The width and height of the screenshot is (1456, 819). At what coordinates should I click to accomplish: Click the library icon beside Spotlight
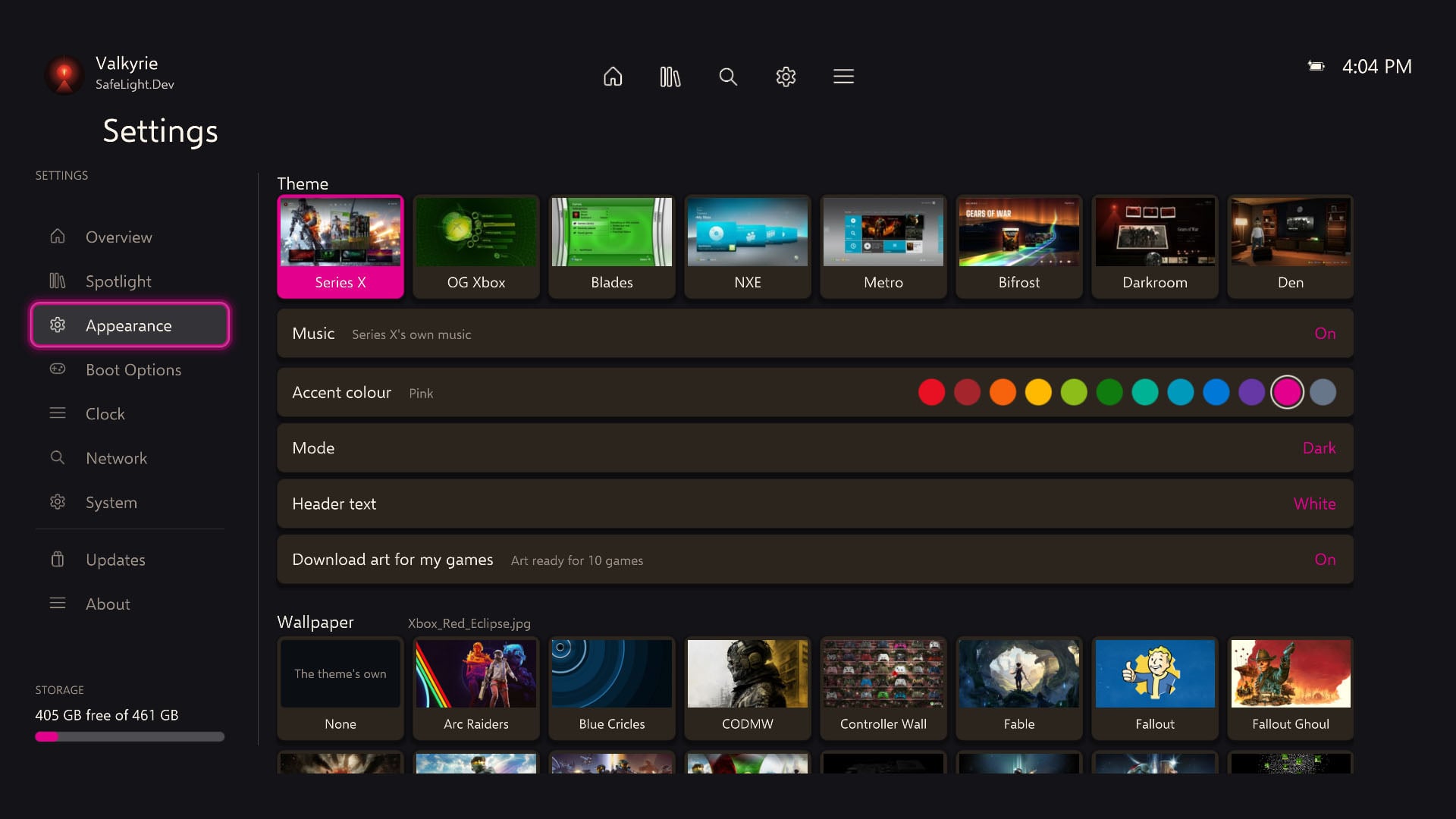click(x=58, y=281)
